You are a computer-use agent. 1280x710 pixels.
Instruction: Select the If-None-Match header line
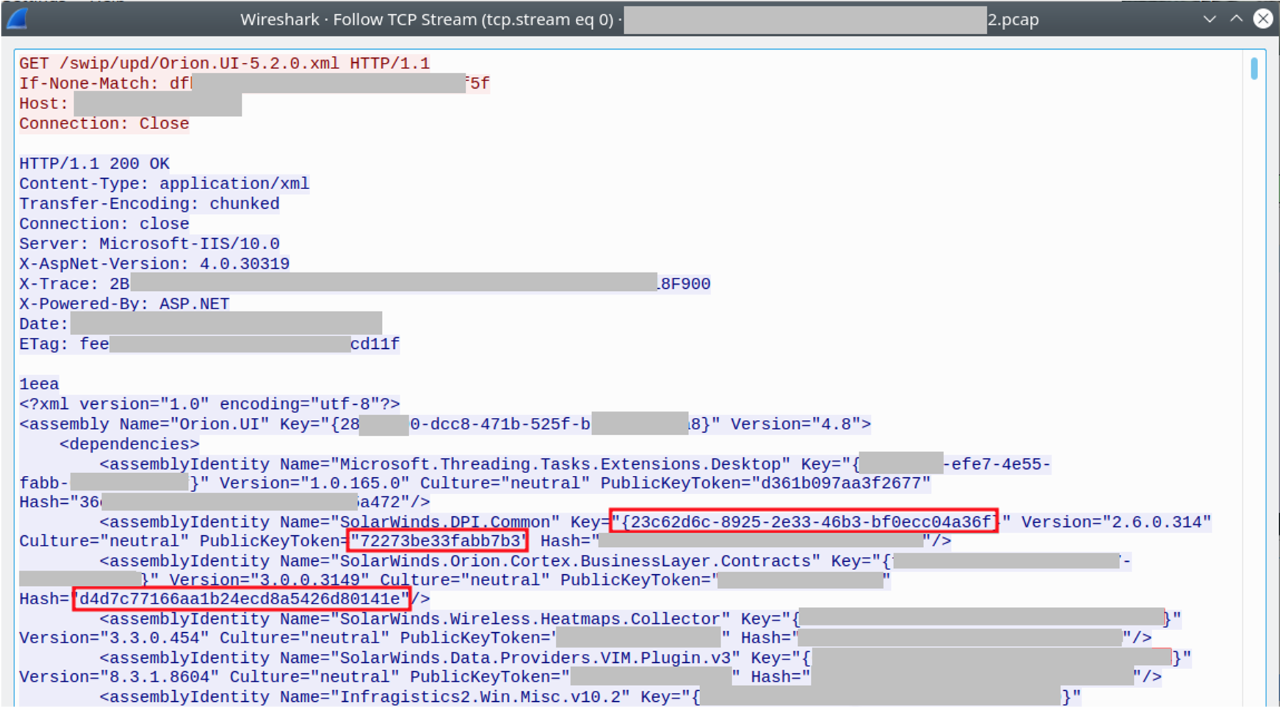point(254,84)
